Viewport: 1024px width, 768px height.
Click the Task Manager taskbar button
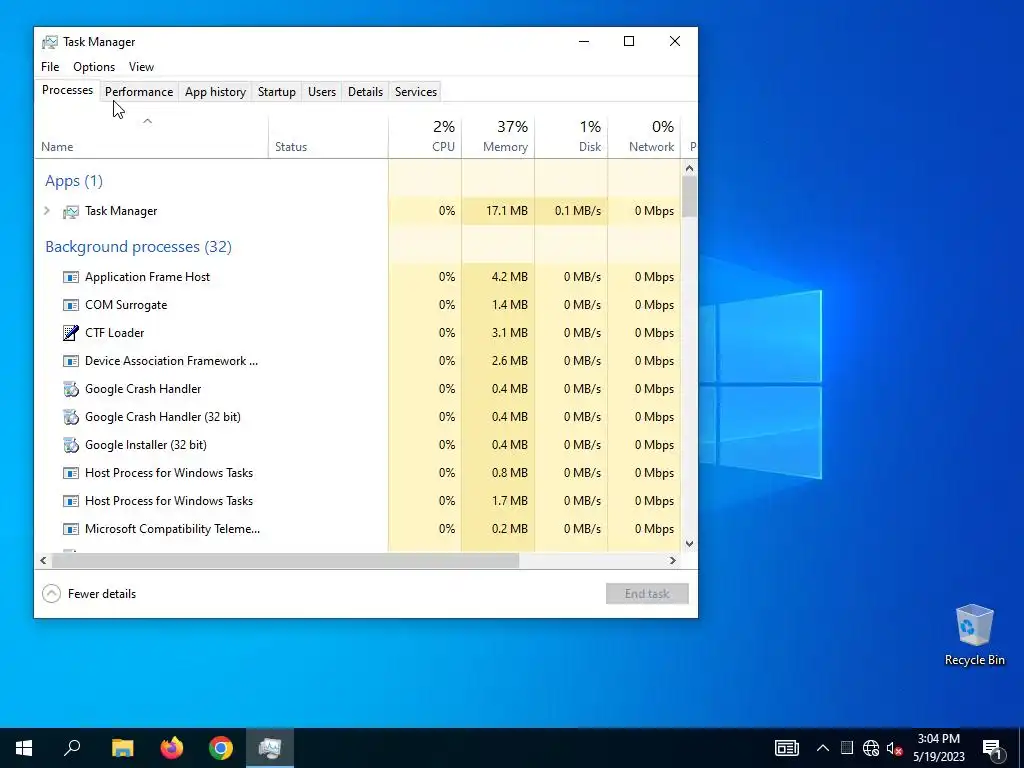(x=270, y=748)
